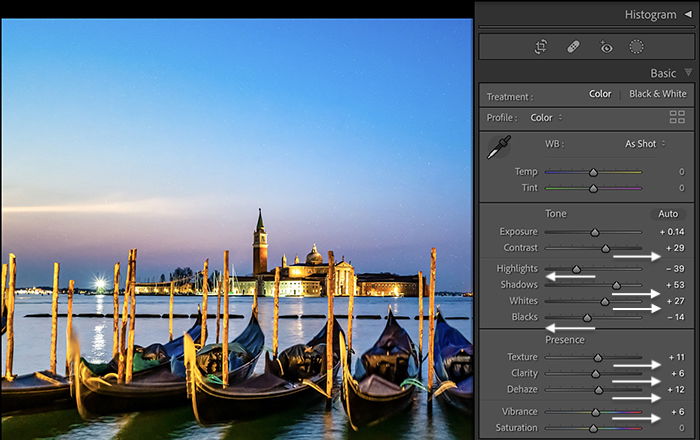Pick the White Balance eyedropper tool
The width and height of the screenshot is (700, 440).
(x=499, y=147)
